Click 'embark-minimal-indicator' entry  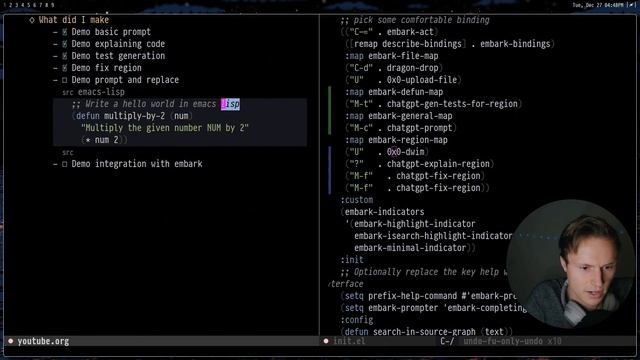410,248
